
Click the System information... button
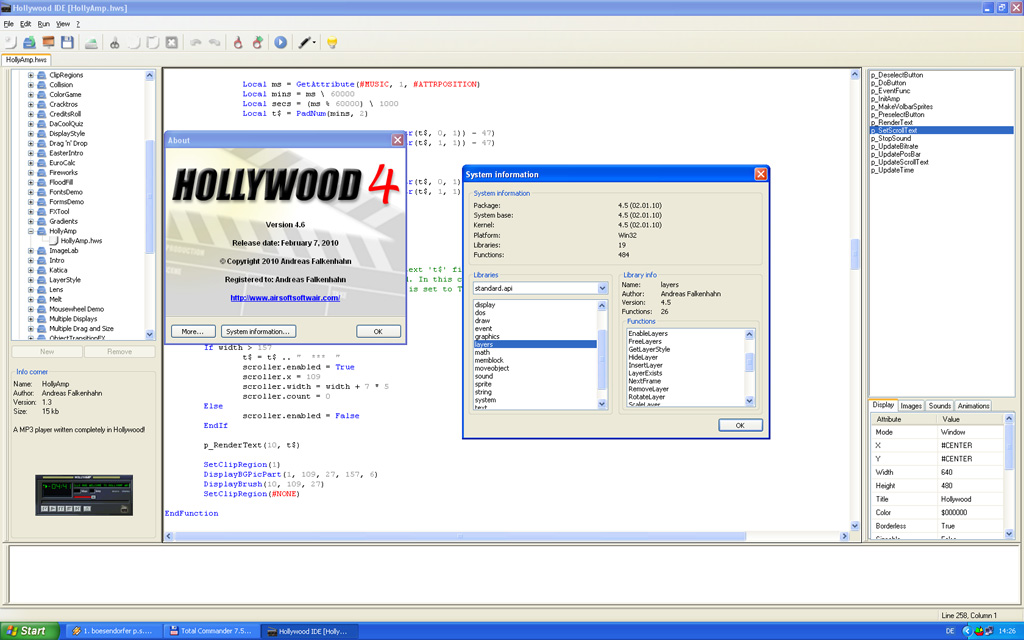point(258,332)
